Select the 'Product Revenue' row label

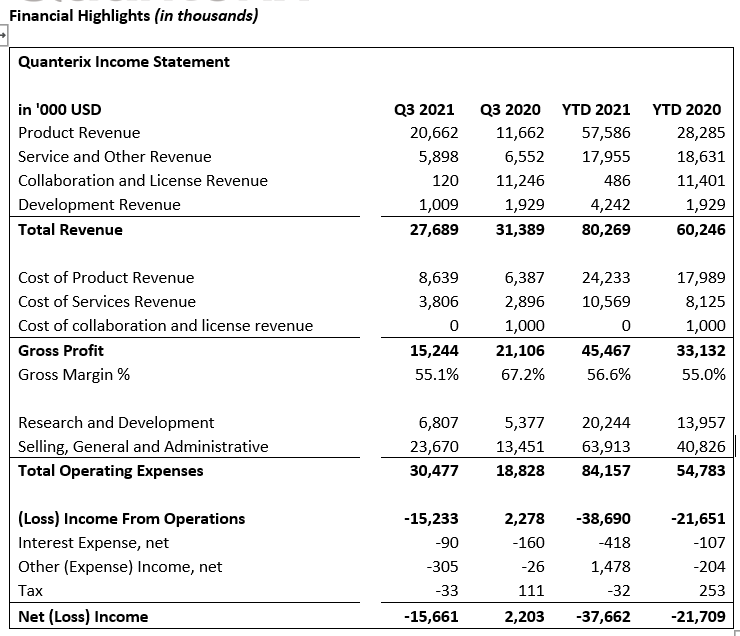pyautogui.click(x=79, y=133)
